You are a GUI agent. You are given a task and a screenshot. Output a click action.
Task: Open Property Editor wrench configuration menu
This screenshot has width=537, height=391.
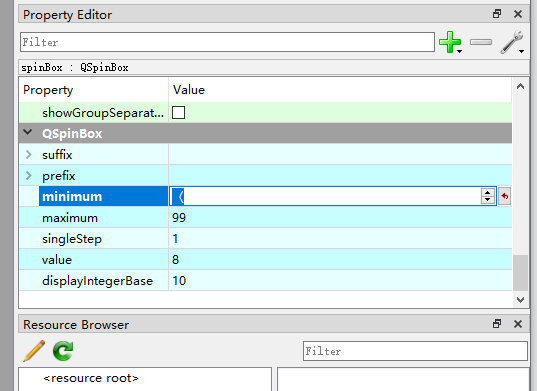(x=512, y=42)
